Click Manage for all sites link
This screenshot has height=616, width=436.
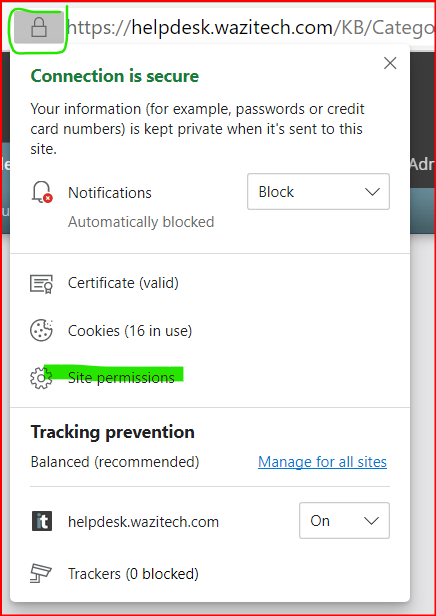[322, 462]
